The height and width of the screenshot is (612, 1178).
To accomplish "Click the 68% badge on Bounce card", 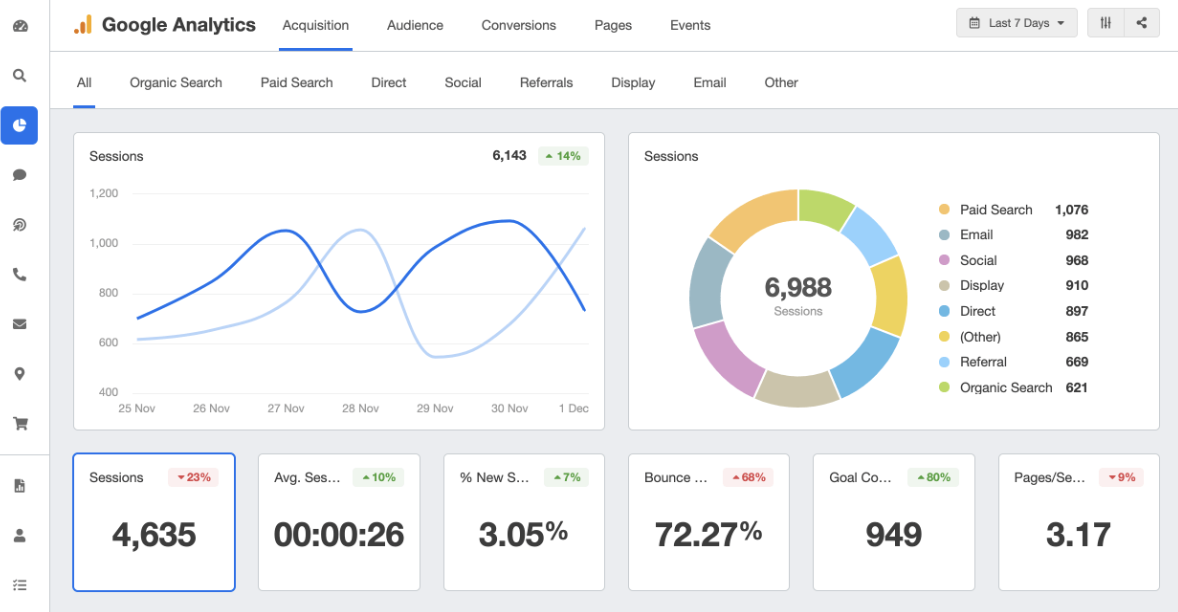I will [749, 478].
